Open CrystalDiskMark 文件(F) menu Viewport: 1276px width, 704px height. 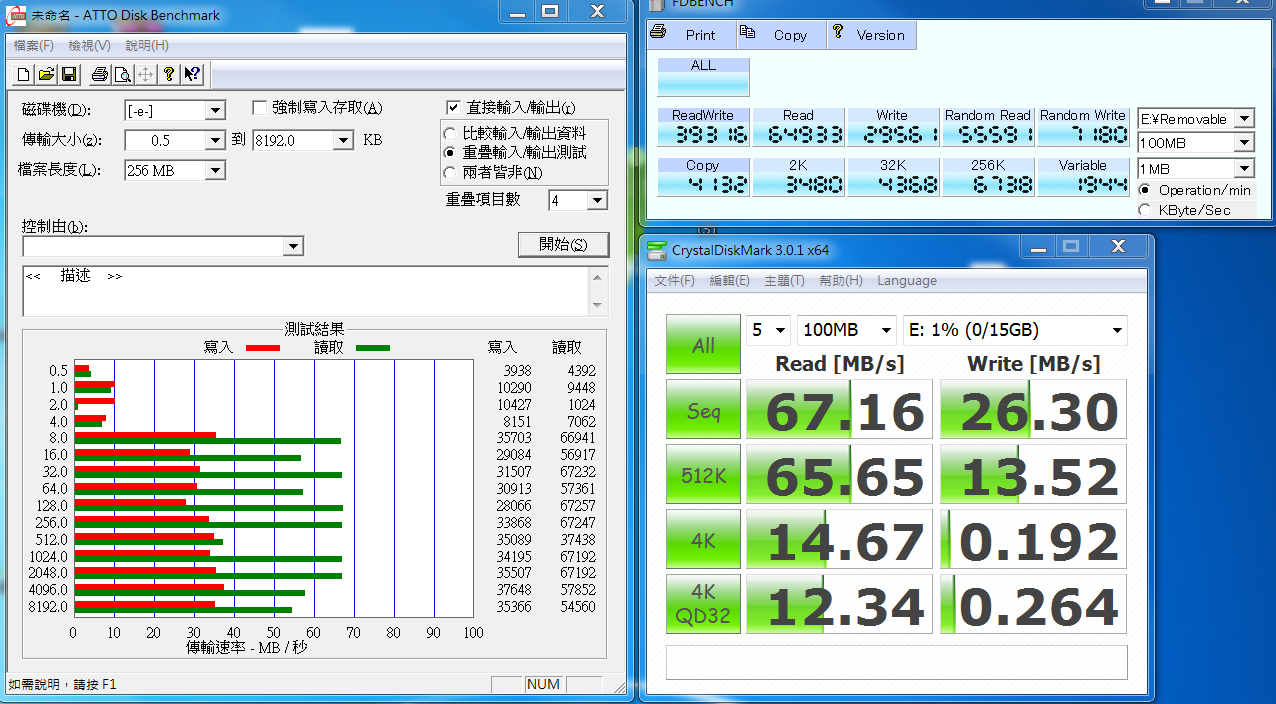pos(675,281)
